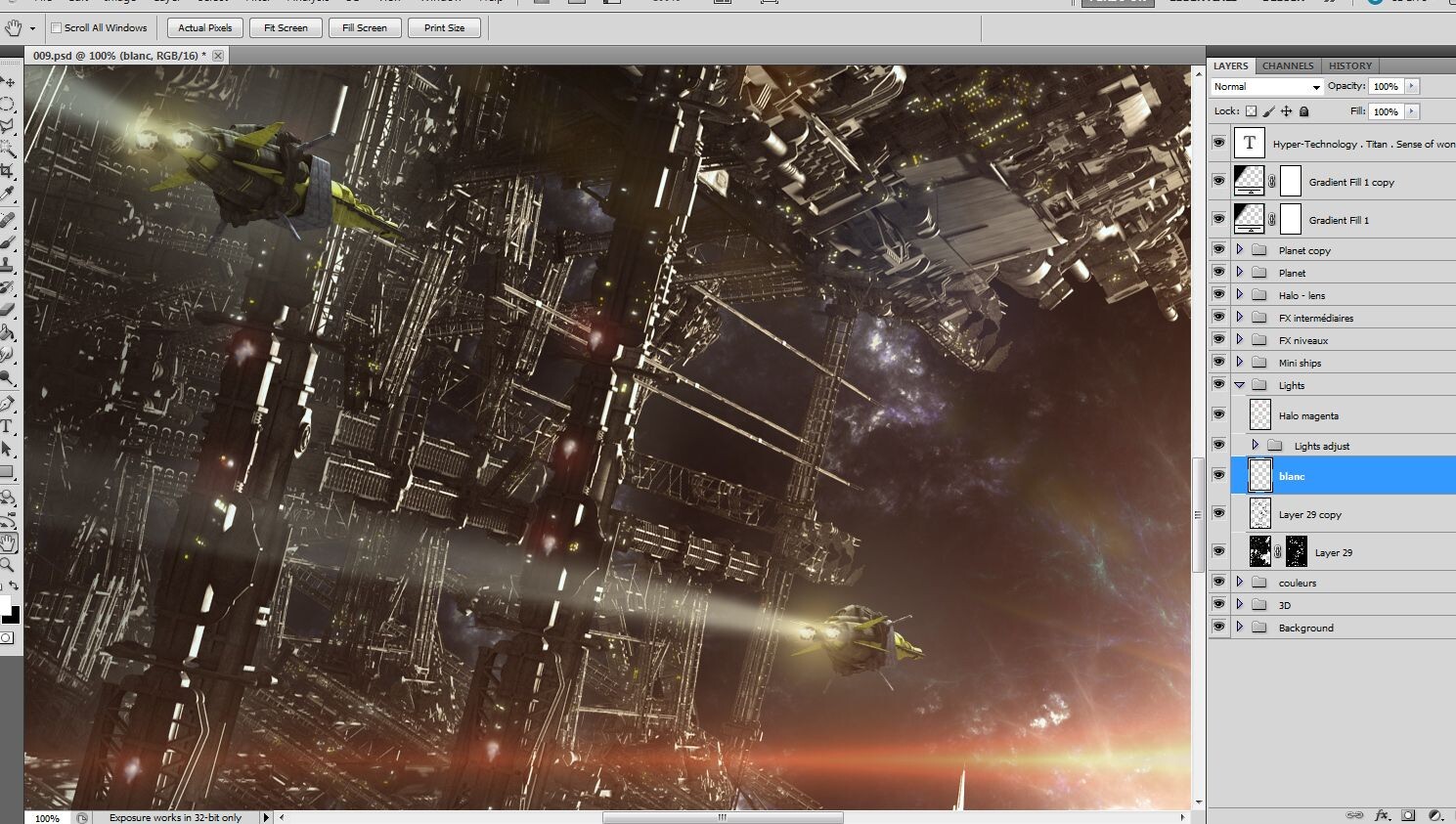The image size is (1456, 824).
Task: Expand the FX intermédiaires group
Action: [x=1240, y=317]
